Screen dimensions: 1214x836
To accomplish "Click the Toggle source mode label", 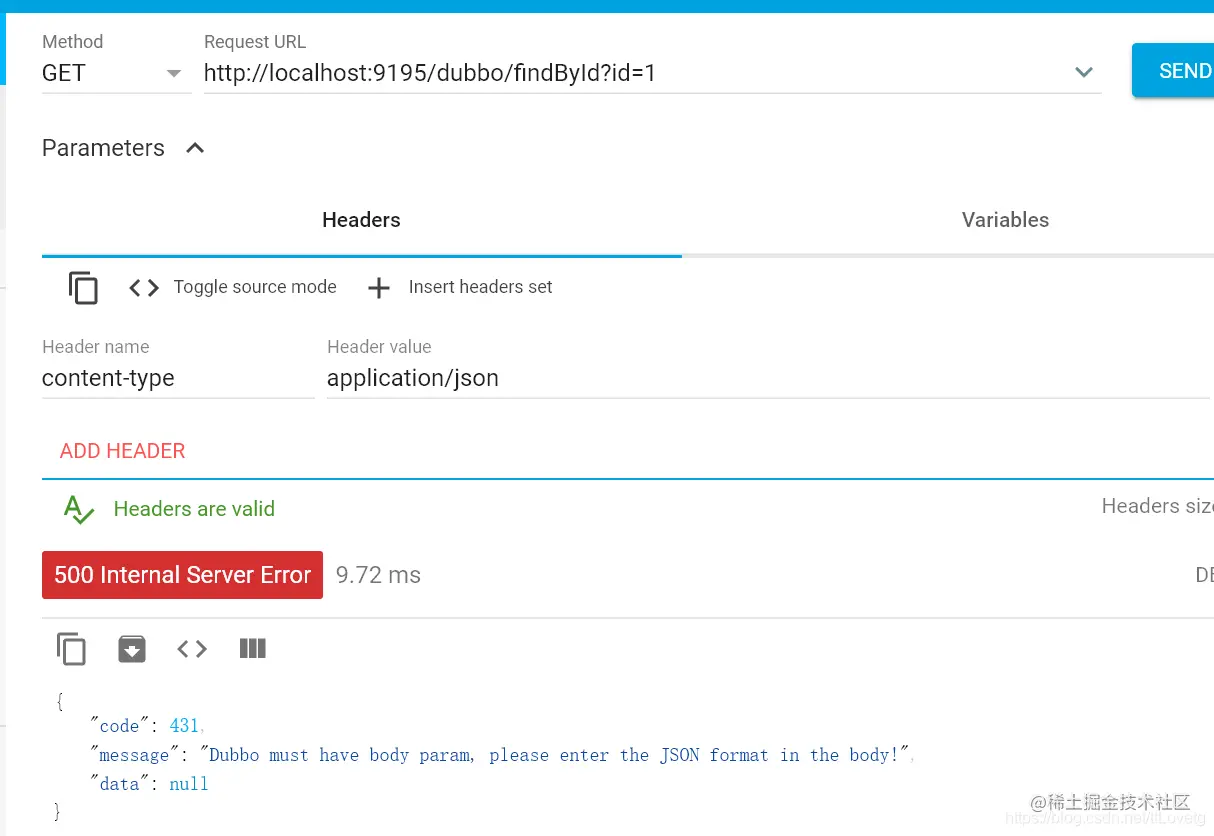I will (x=255, y=287).
